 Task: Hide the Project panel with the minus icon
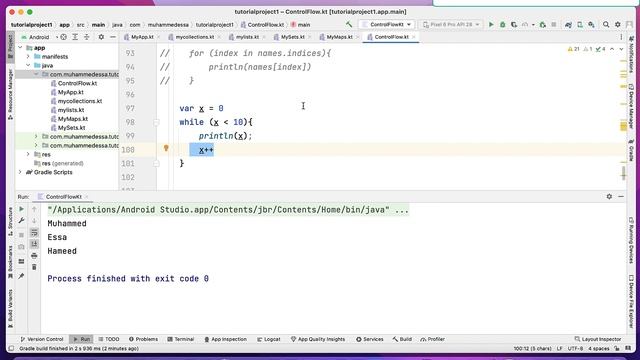(113, 37)
